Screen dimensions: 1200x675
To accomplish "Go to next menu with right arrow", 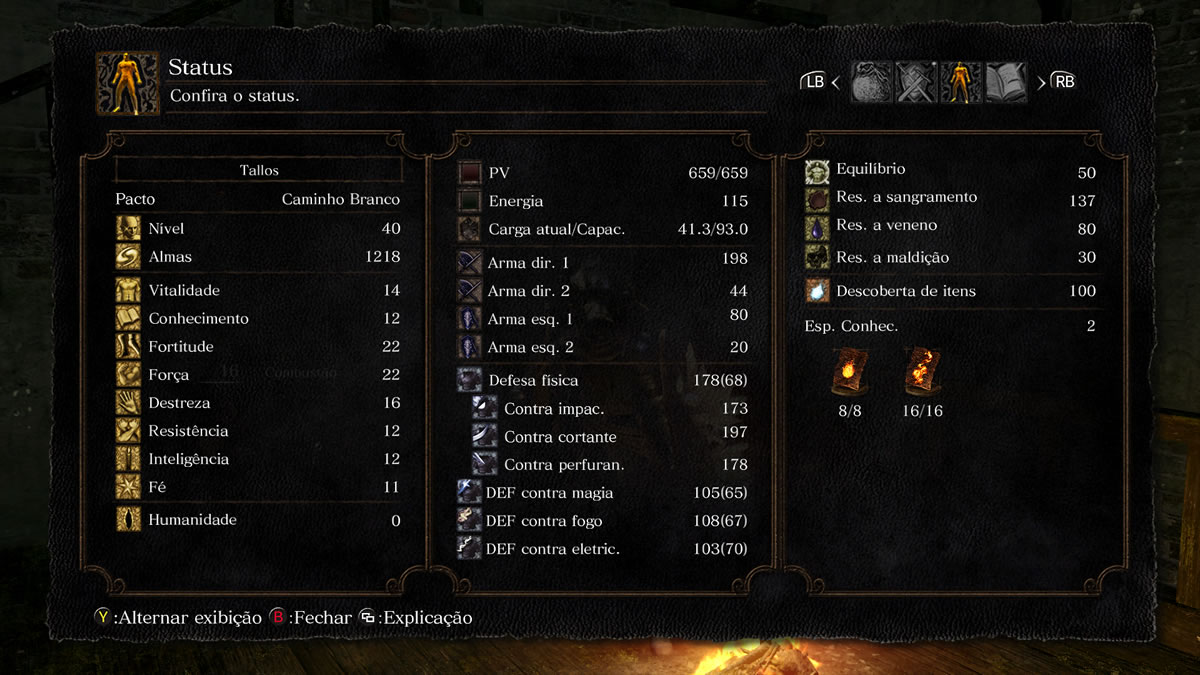I will point(1041,82).
